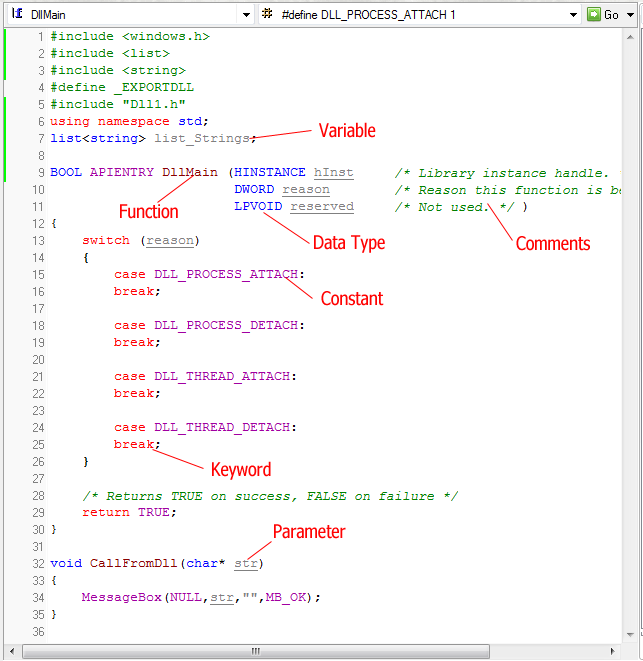Click the horizontal scrollbar's right arrow
Viewport: 643px width, 661px height.
click(615, 651)
